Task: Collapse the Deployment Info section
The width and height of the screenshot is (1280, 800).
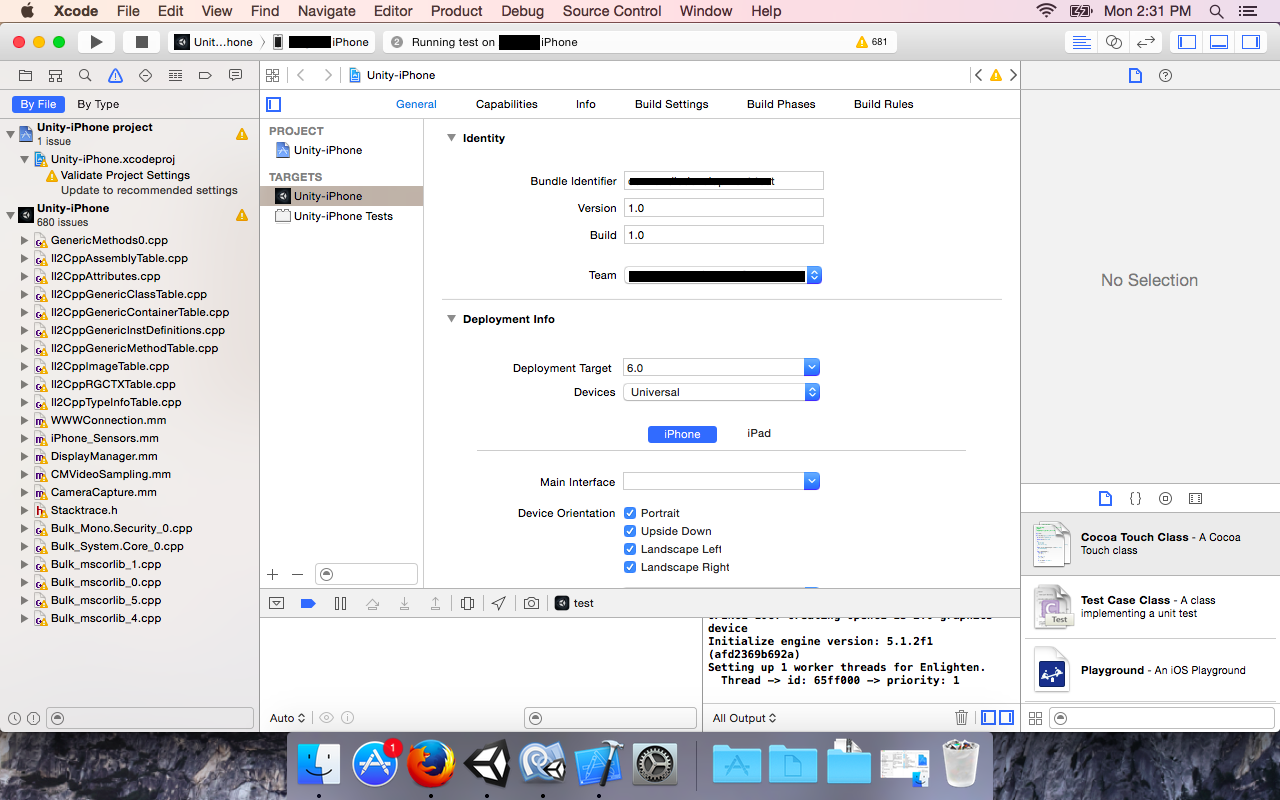Action: [x=451, y=319]
